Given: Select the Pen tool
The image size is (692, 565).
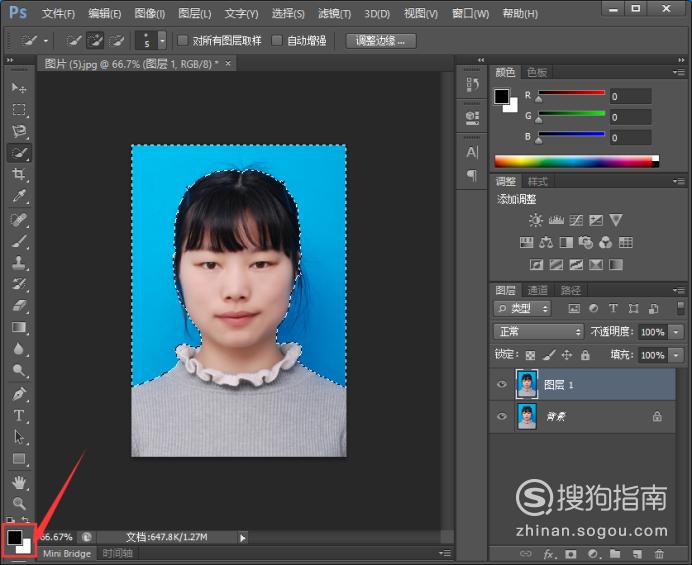Looking at the screenshot, I should coord(19,394).
